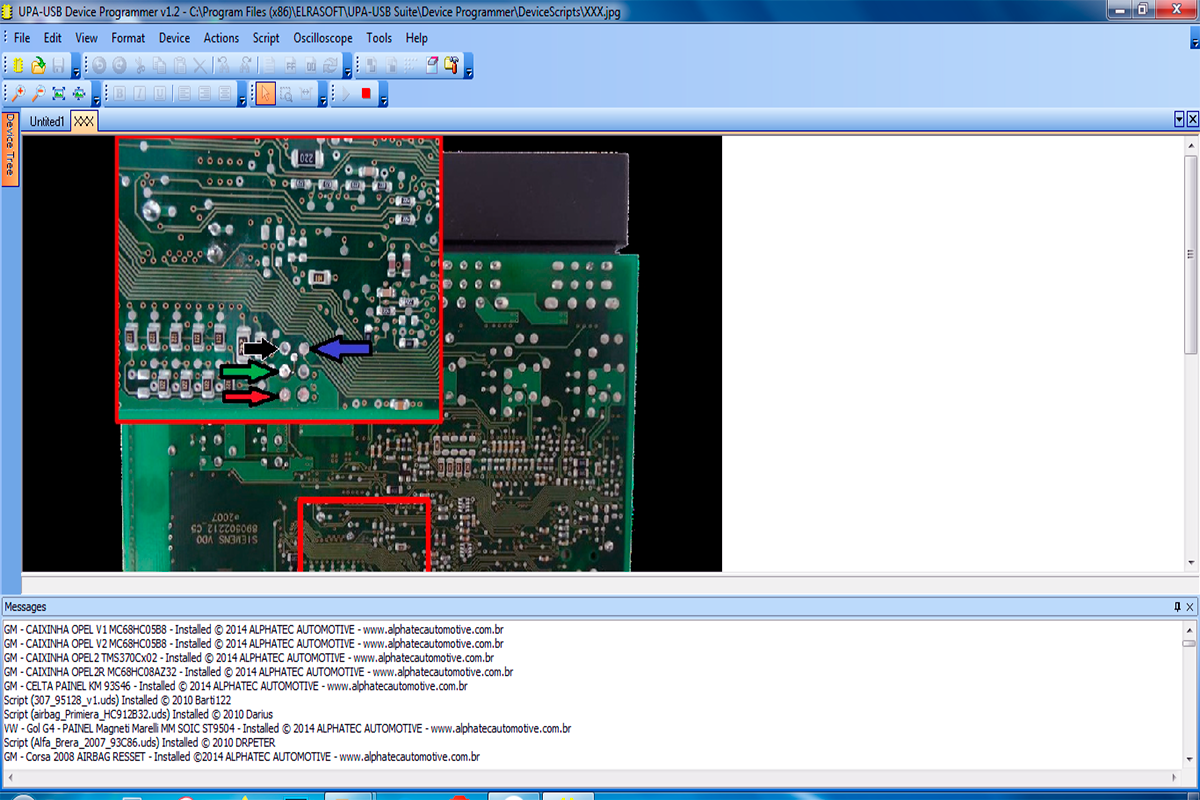Select the Zoom In tool
This screenshot has height=800, width=1200.
18,93
